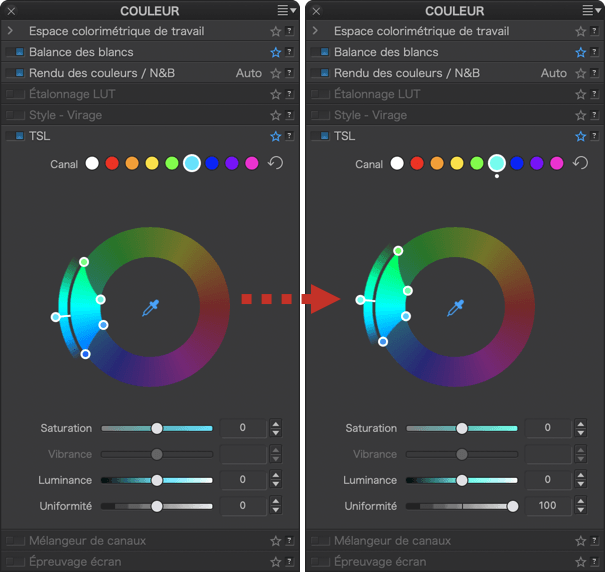This screenshot has height=572, width=605.
Task: Click the eyedropper tool in left color wheel
Action: click(x=151, y=308)
